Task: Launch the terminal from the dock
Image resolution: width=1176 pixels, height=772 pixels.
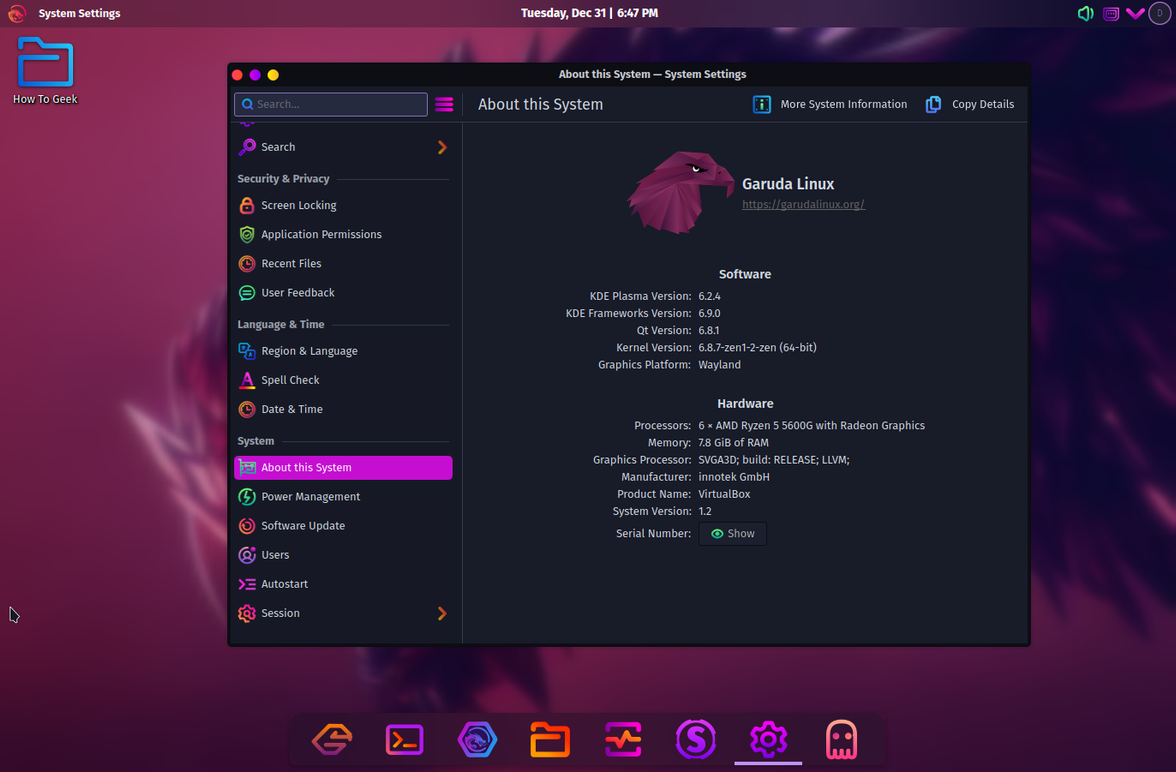Action: pyautogui.click(x=404, y=740)
